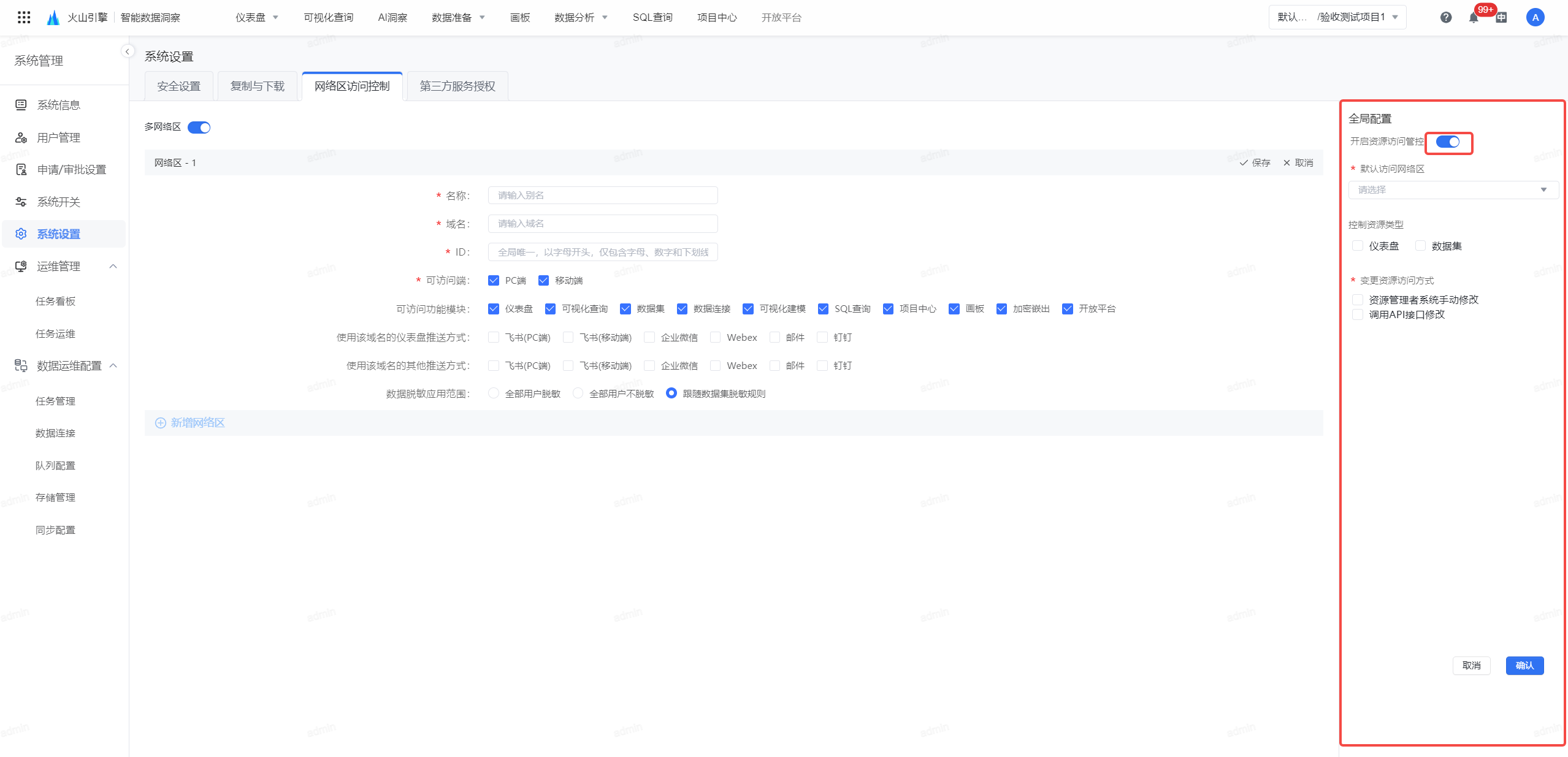1568x757 pixels.
Task: Click 取消 in 网络区 - 1 header
Action: pos(1298,162)
